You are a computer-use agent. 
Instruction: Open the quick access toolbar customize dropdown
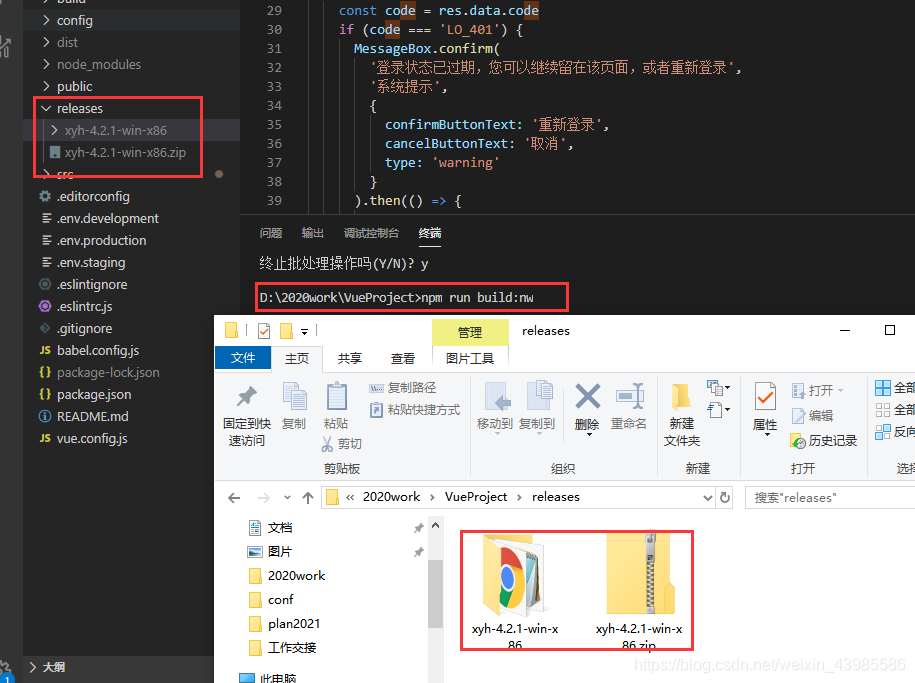click(304, 332)
